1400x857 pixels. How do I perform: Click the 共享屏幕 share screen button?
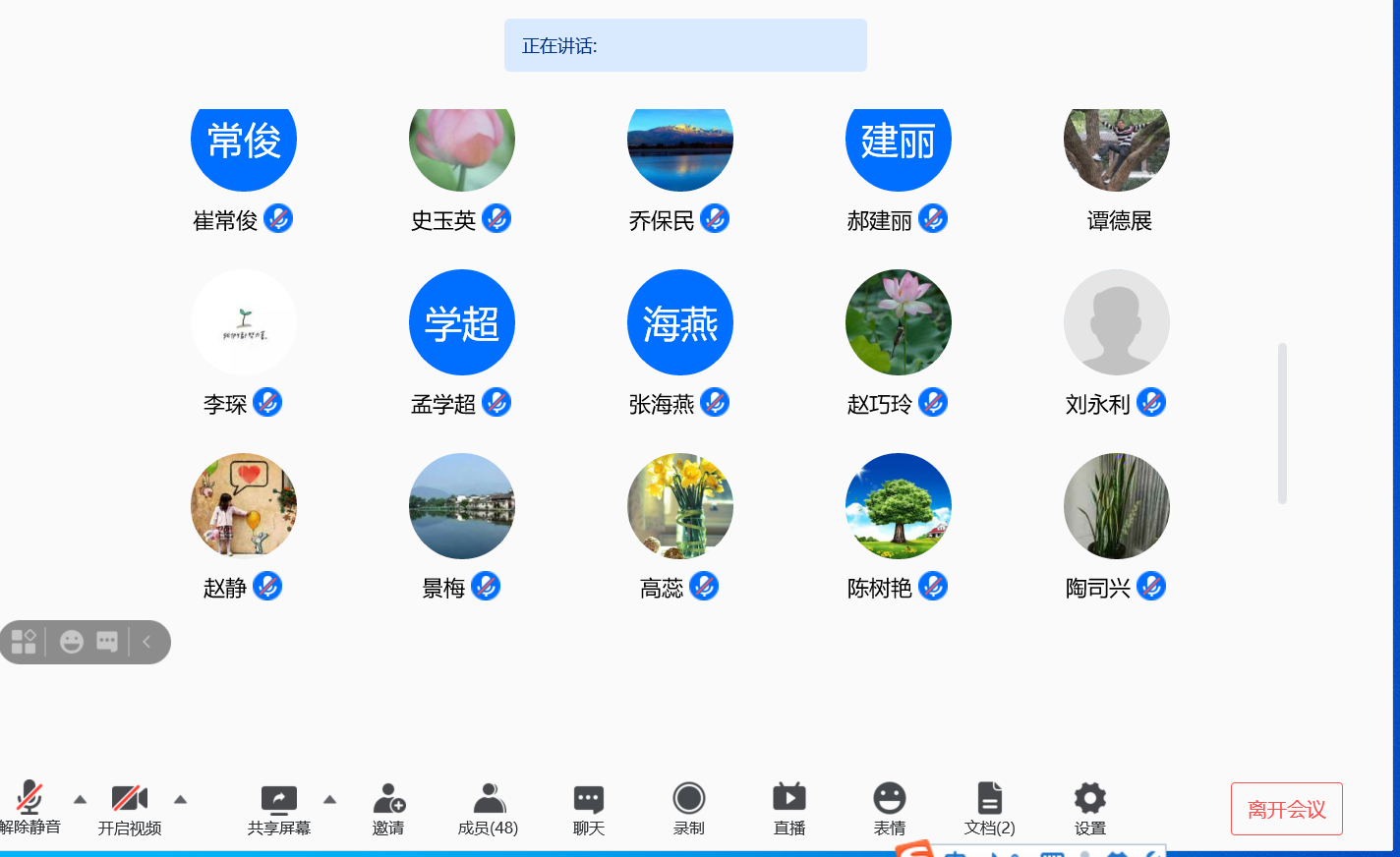coord(279,799)
